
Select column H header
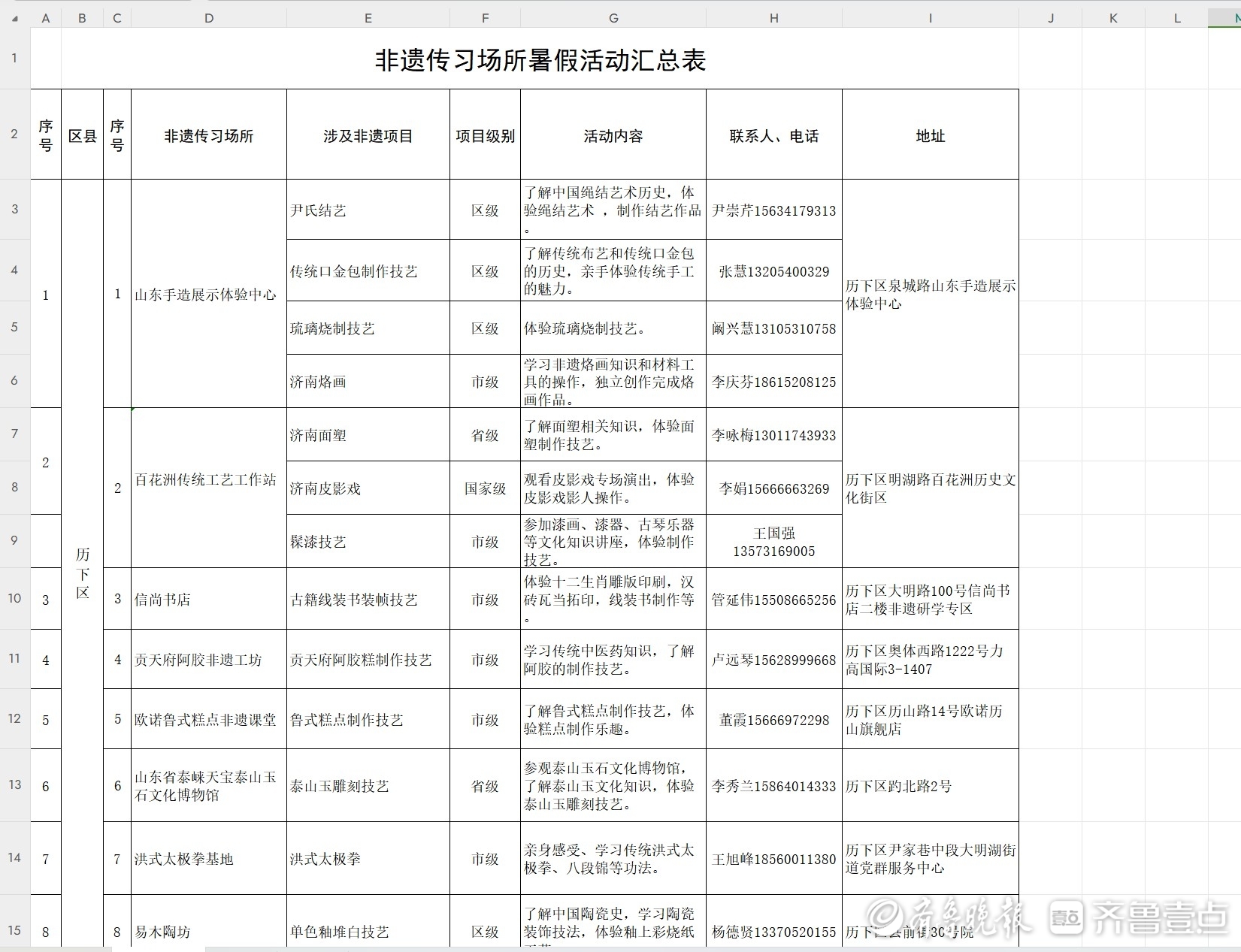773,18
